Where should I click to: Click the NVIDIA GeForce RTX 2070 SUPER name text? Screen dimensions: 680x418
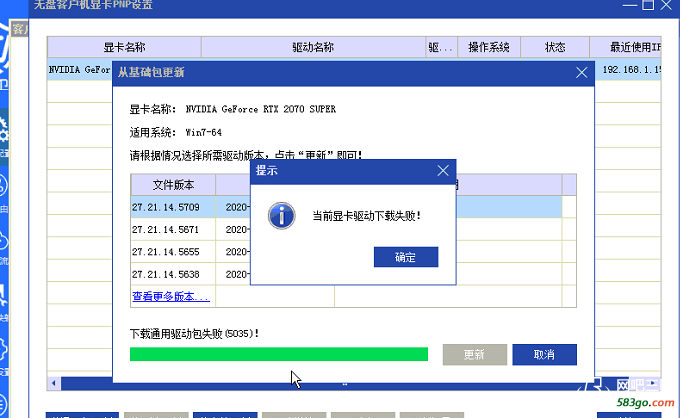click(x=261, y=109)
